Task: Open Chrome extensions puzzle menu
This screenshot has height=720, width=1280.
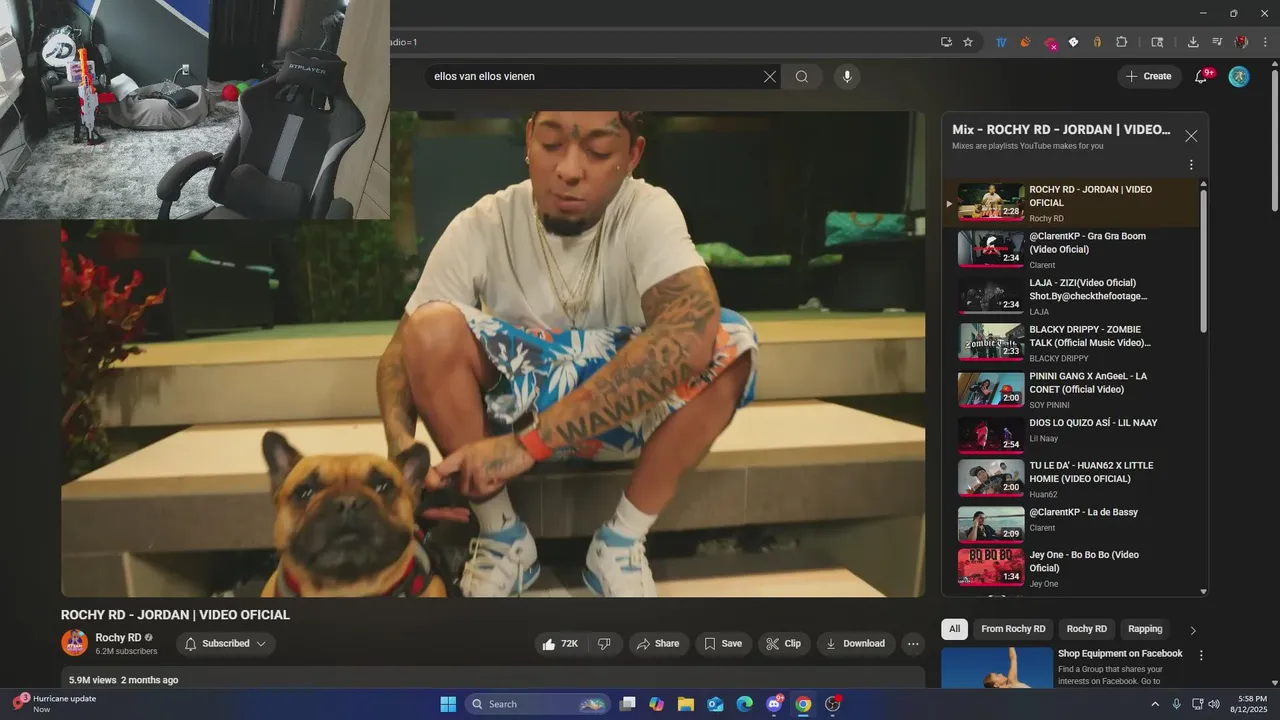Action: point(1121,42)
